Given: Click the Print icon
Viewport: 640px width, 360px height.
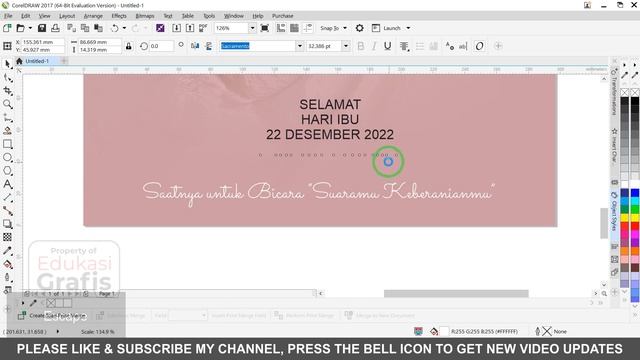Looking at the screenshot, I should coord(55,28).
